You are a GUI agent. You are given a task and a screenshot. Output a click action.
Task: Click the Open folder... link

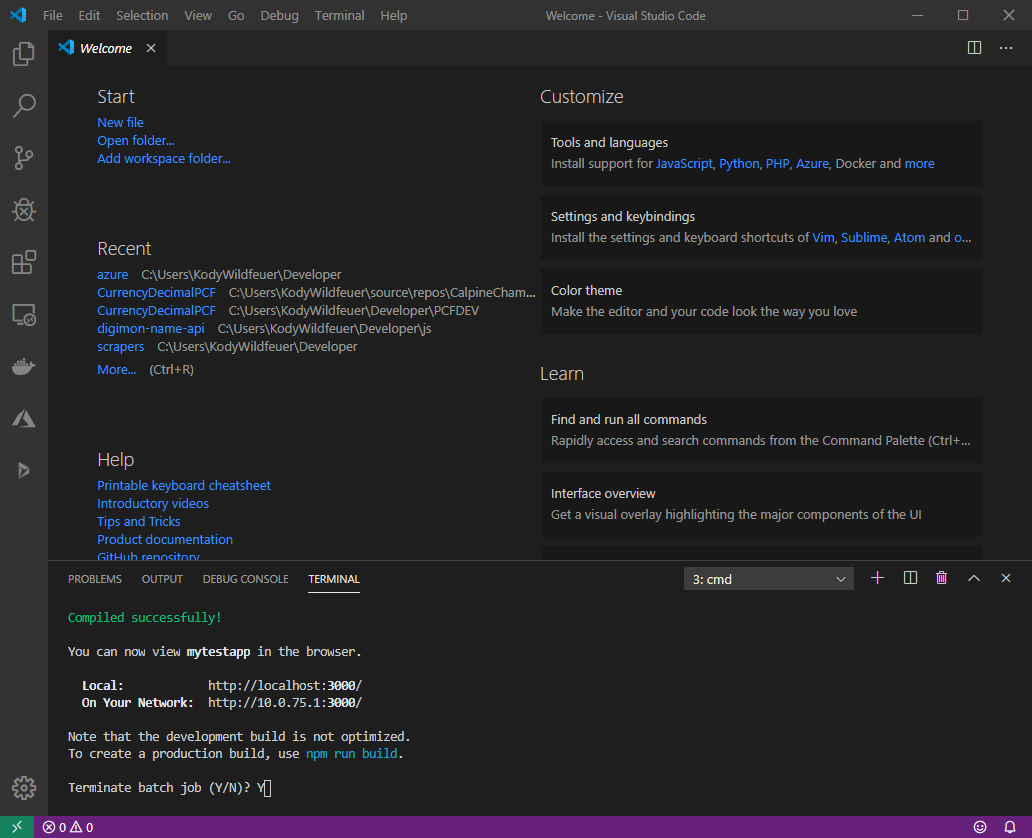pos(136,140)
